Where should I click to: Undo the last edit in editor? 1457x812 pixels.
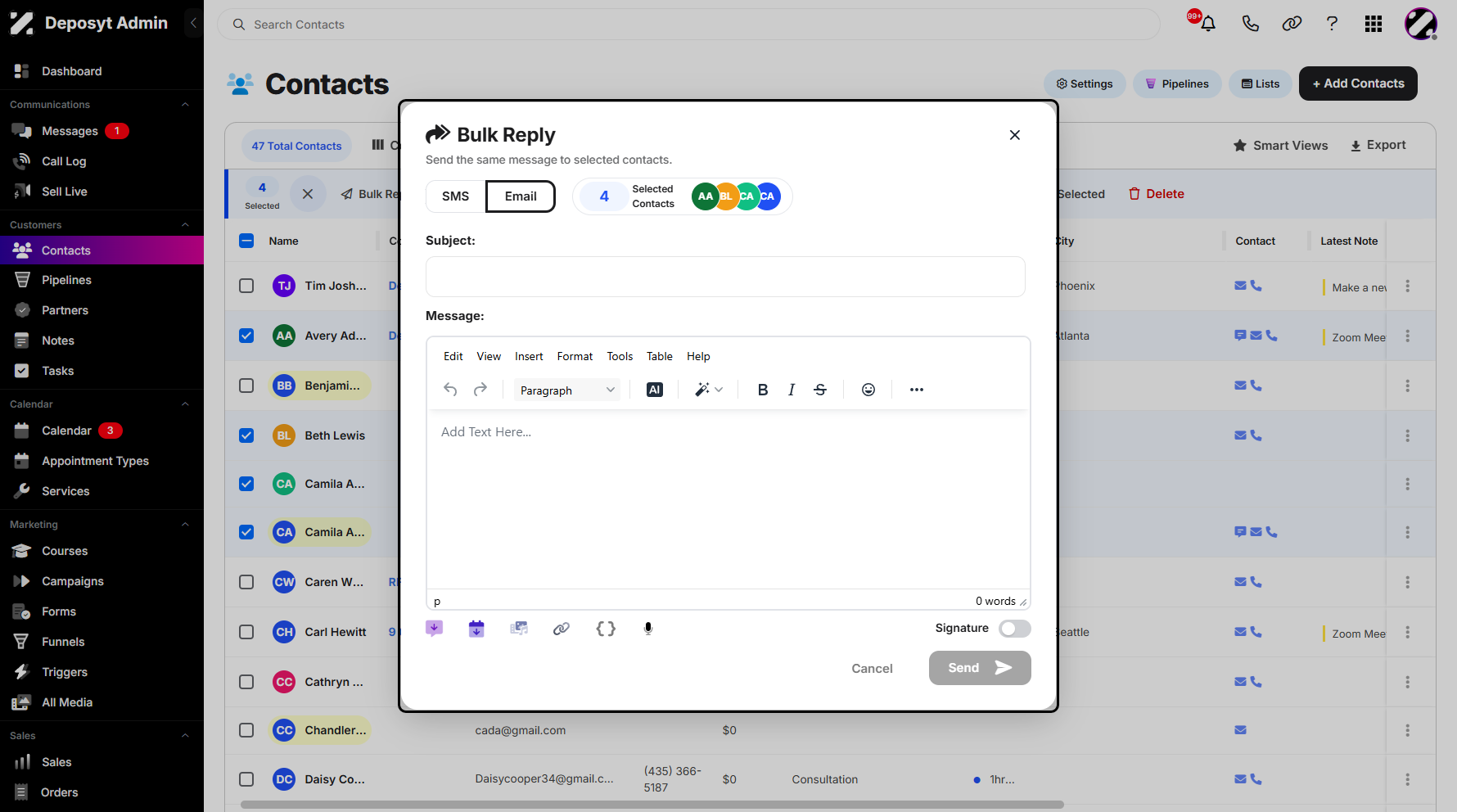(450, 390)
